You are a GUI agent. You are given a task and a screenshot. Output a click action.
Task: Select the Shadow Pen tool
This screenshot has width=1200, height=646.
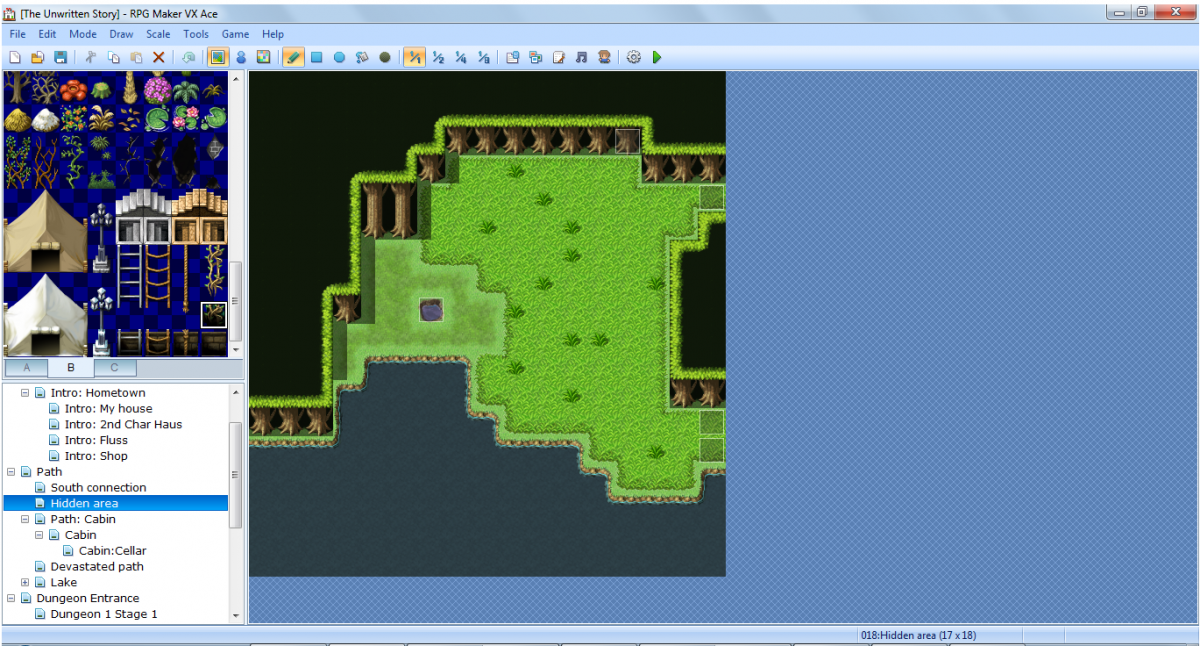click(385, 57)
